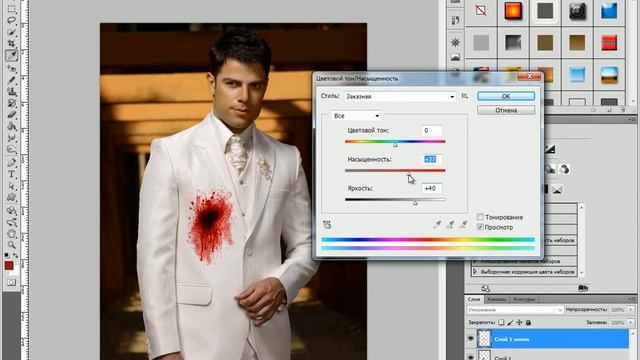The width and height of the screenshot is (640, 360).
Task: Select the Path Selection tool
Action: (11, 186)
